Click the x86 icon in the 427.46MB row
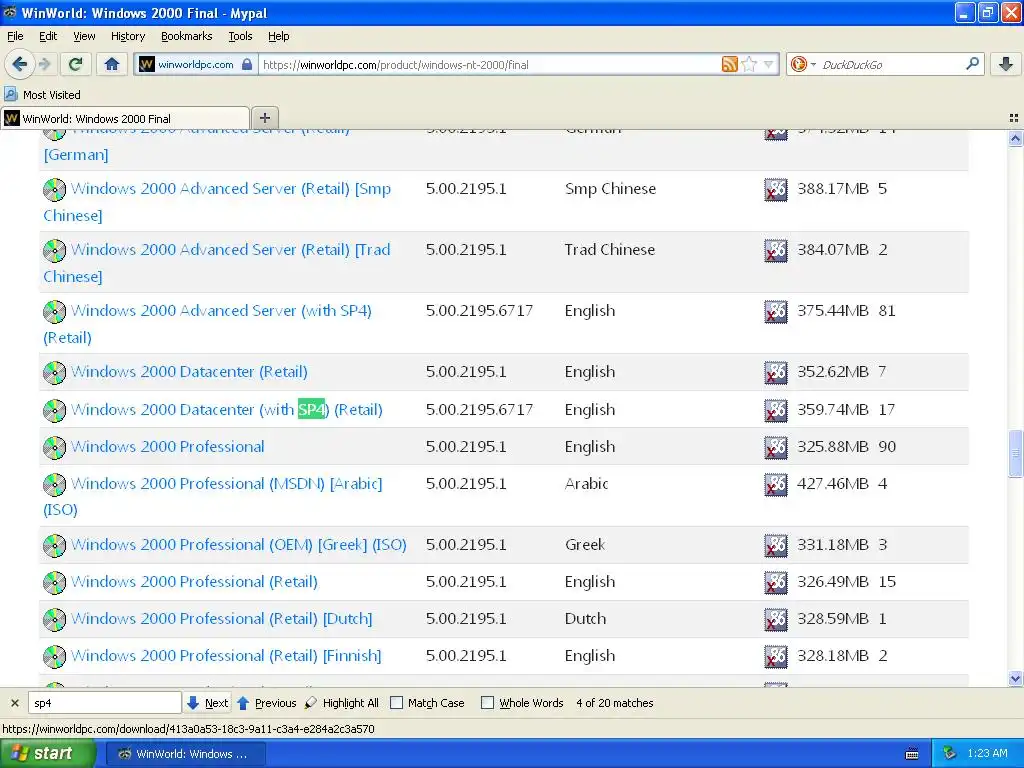Image resolution: width=1024 pixels, height=768 pixels. [776, 485]
